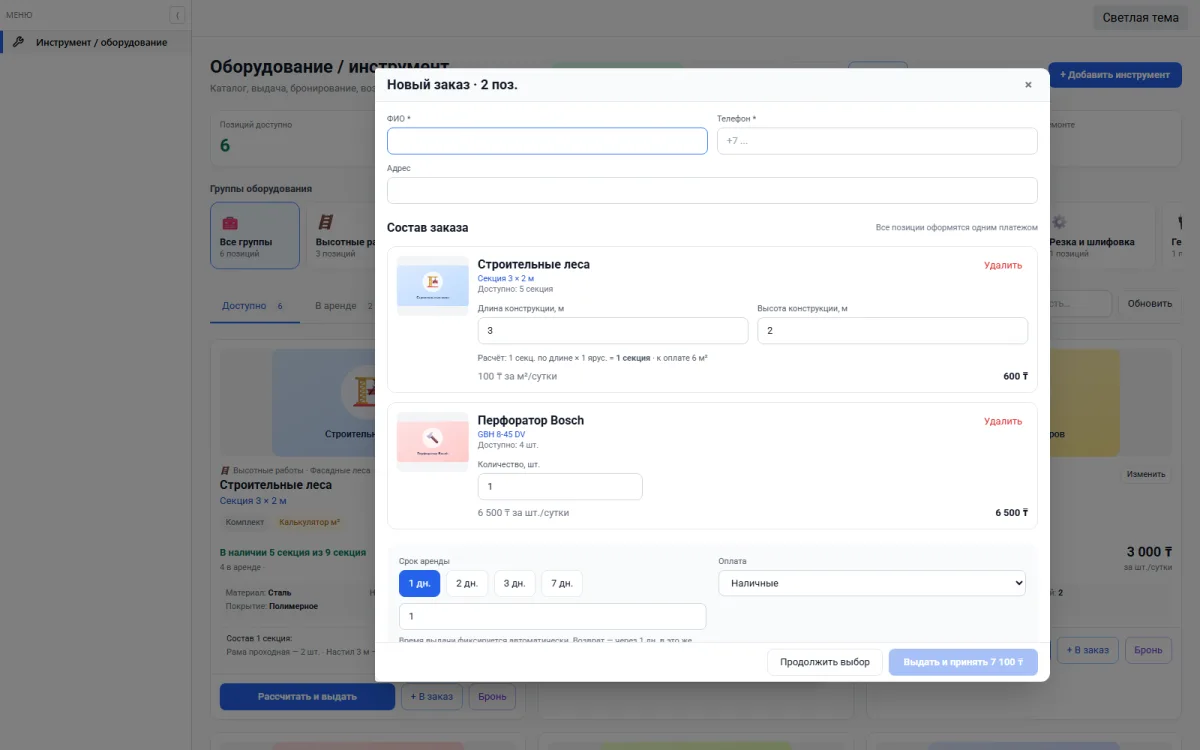
Task: Select 1 дн. rental period
Action: coord(419,583)
